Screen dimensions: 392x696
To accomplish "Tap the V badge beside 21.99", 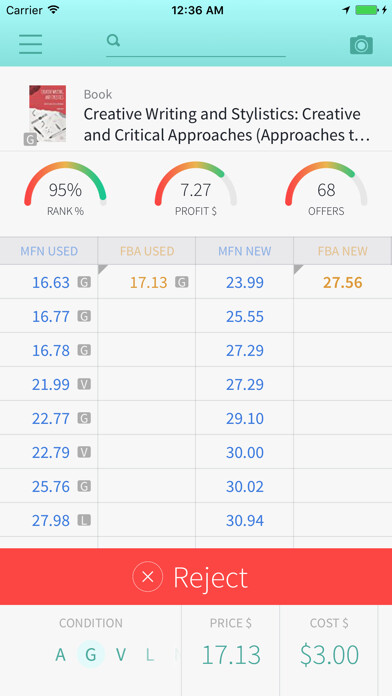I will pos(84,384).
